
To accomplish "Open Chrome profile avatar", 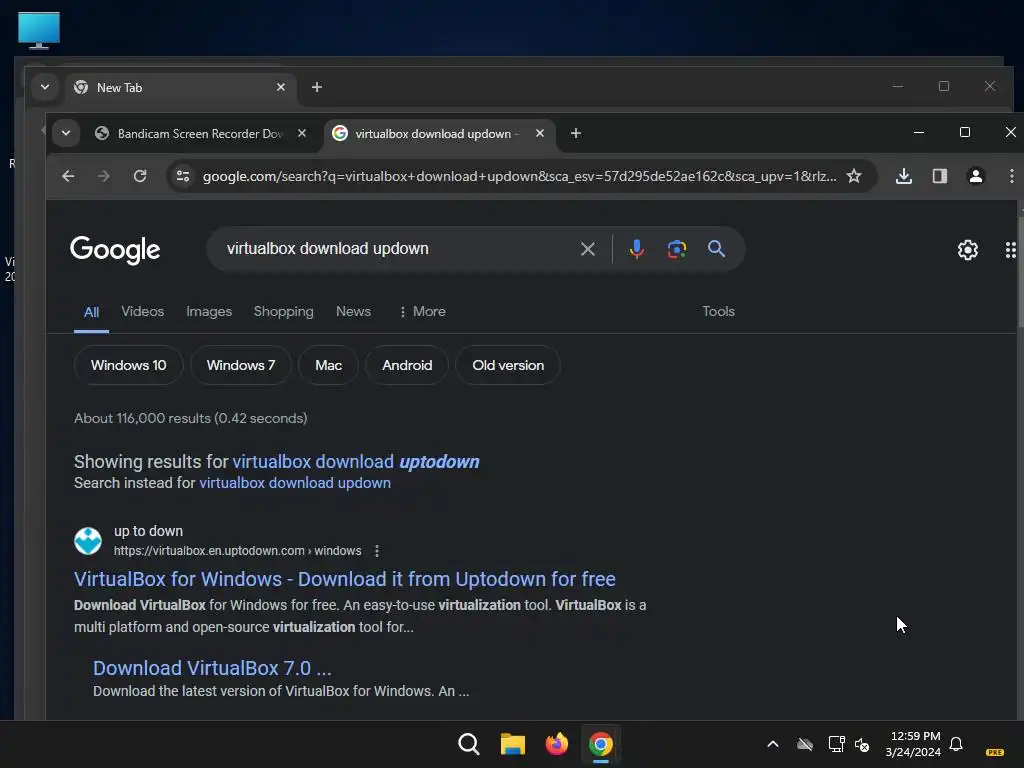I will (x=976, y=176).
